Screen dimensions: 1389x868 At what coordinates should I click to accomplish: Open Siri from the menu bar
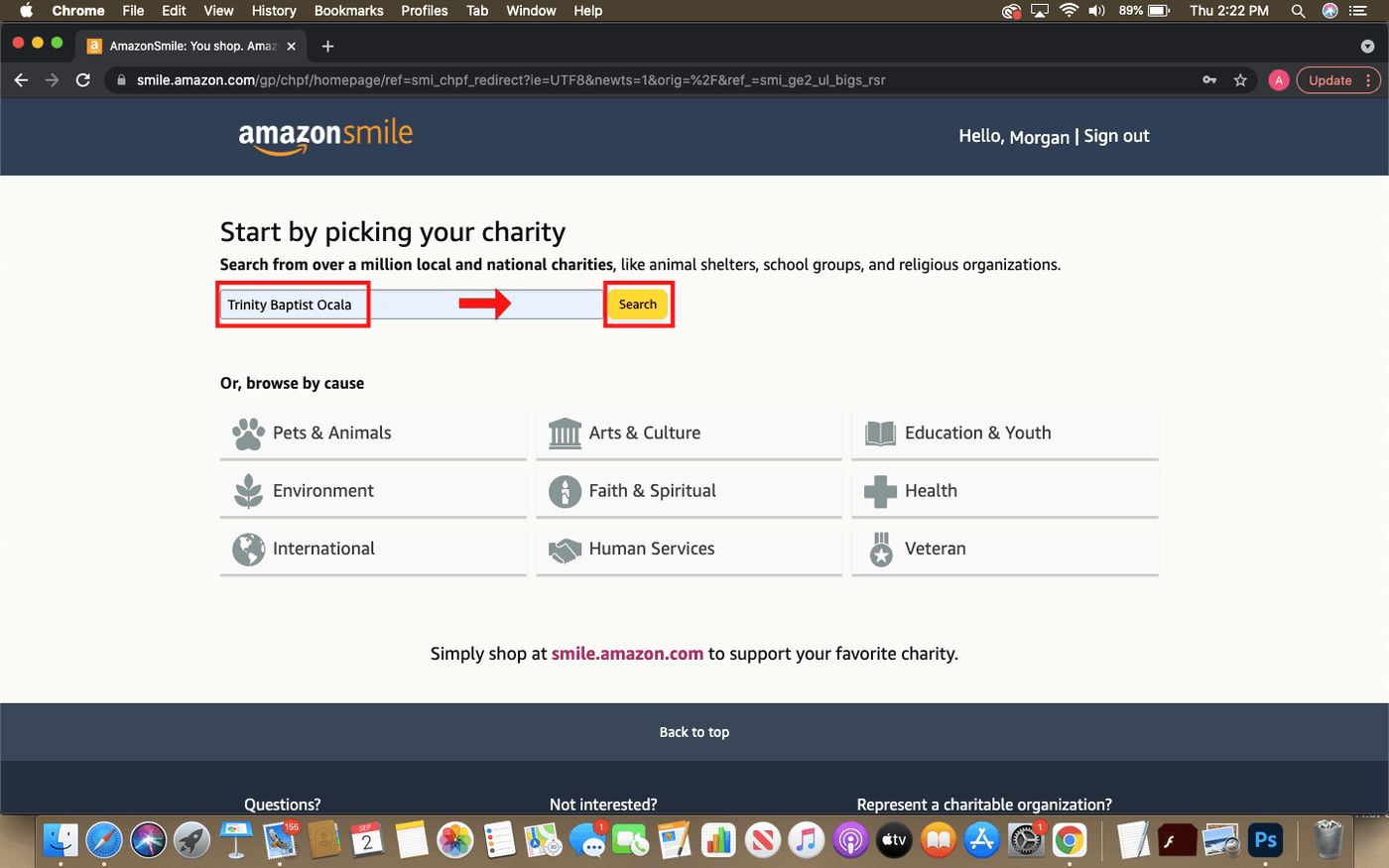[1329, 11]
